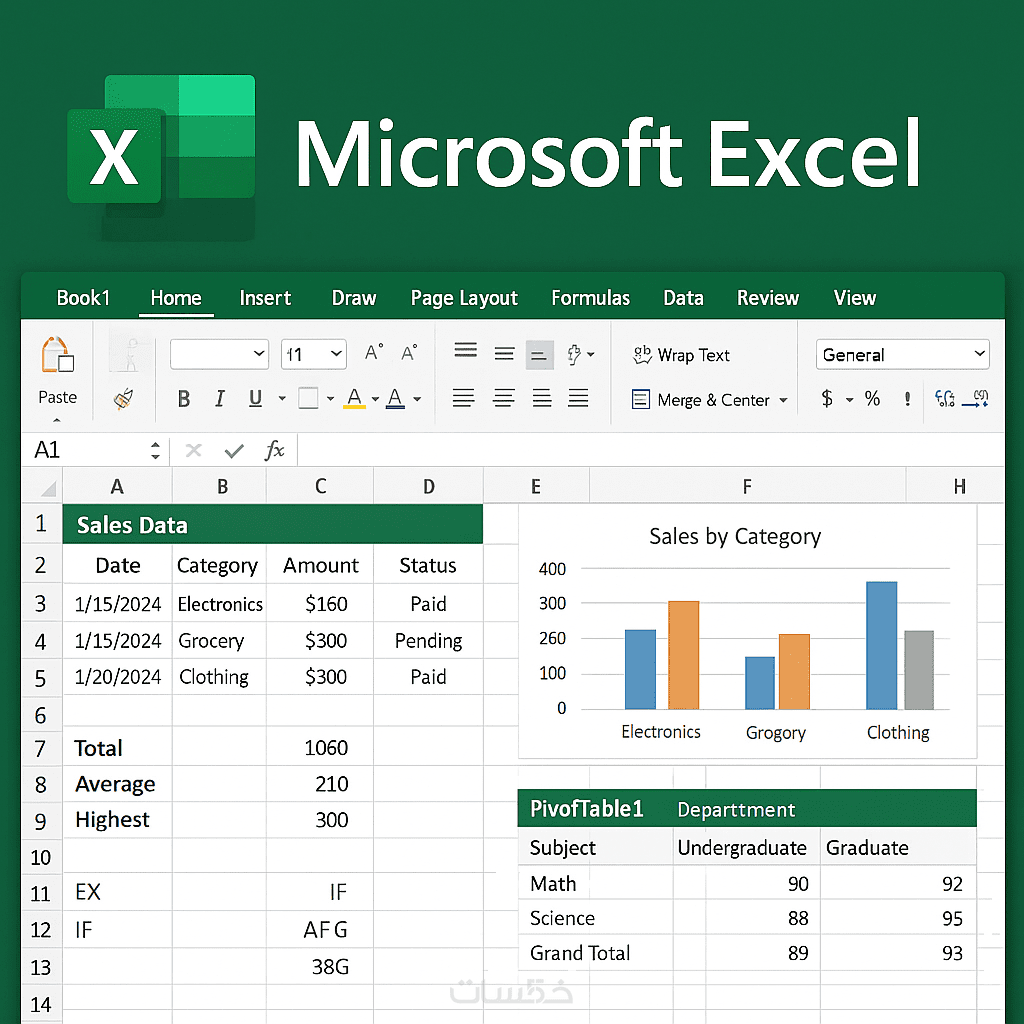Apply middle vertical alignment
Viewport: 1024px width, 1024px height.
click(504, 354)
